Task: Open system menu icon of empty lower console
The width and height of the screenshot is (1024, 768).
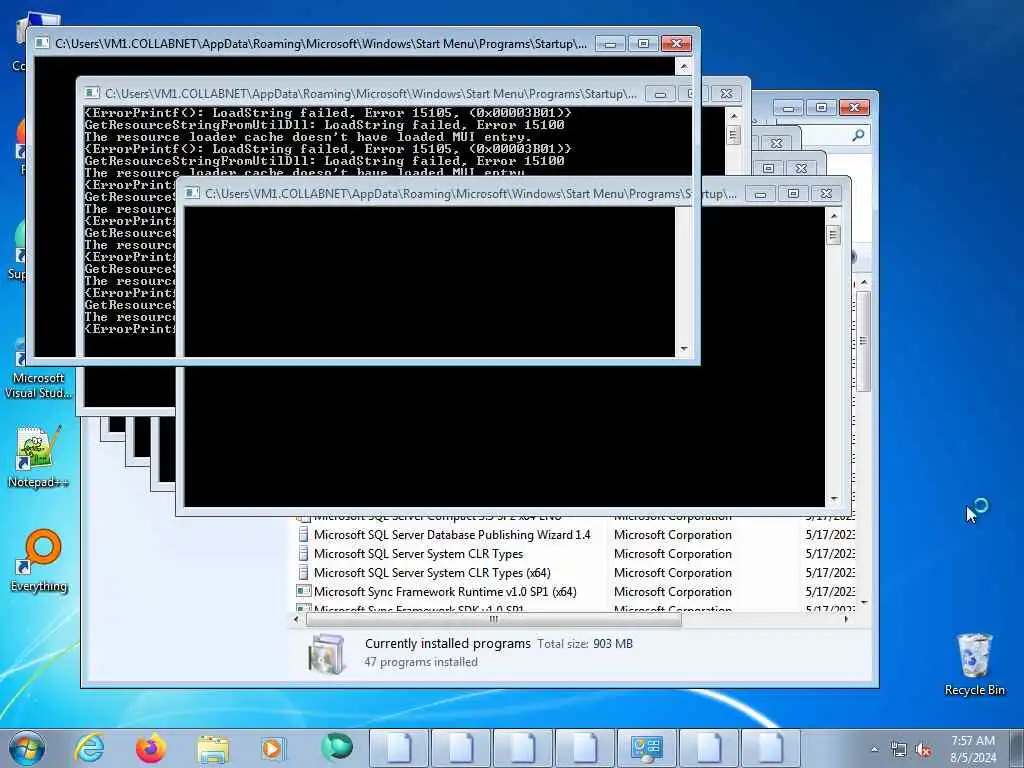Action: click(x=192, y=193)
